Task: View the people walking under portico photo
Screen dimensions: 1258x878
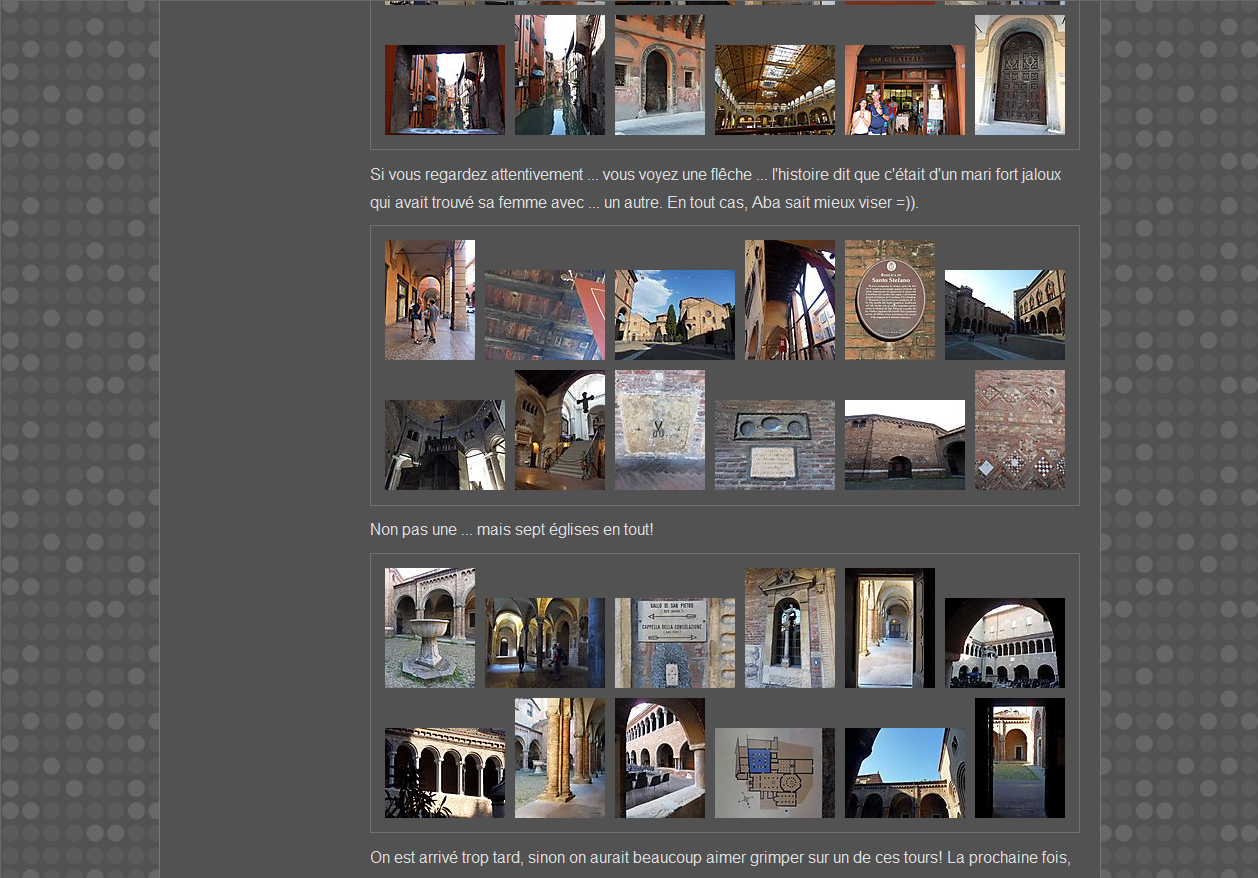Action: point(429,300)
